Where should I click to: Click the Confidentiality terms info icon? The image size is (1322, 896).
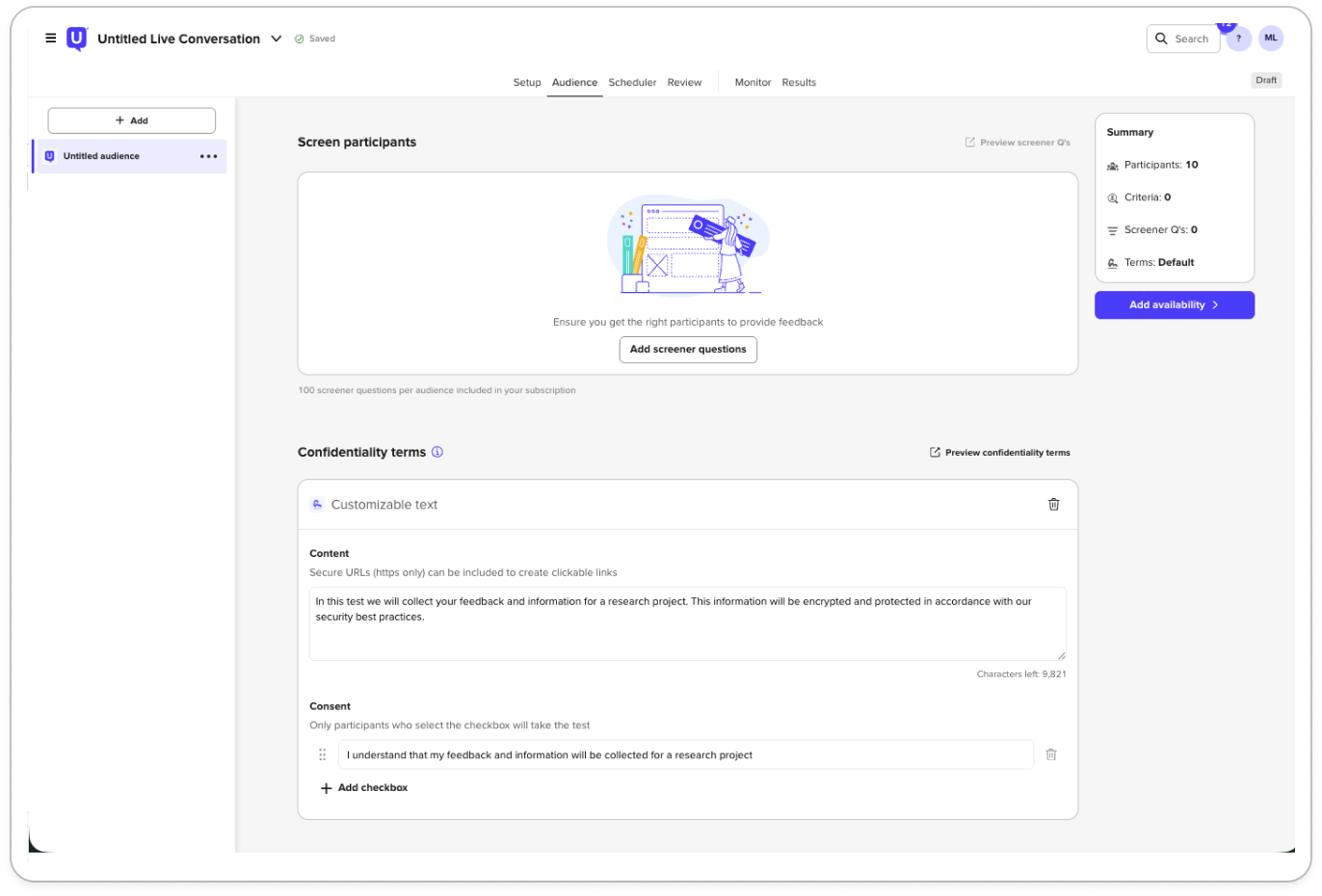click(x=437, y=452)
